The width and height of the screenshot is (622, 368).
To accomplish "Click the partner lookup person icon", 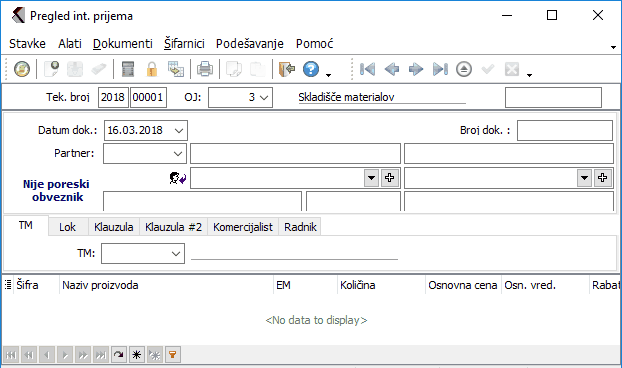I will [177, 178].
